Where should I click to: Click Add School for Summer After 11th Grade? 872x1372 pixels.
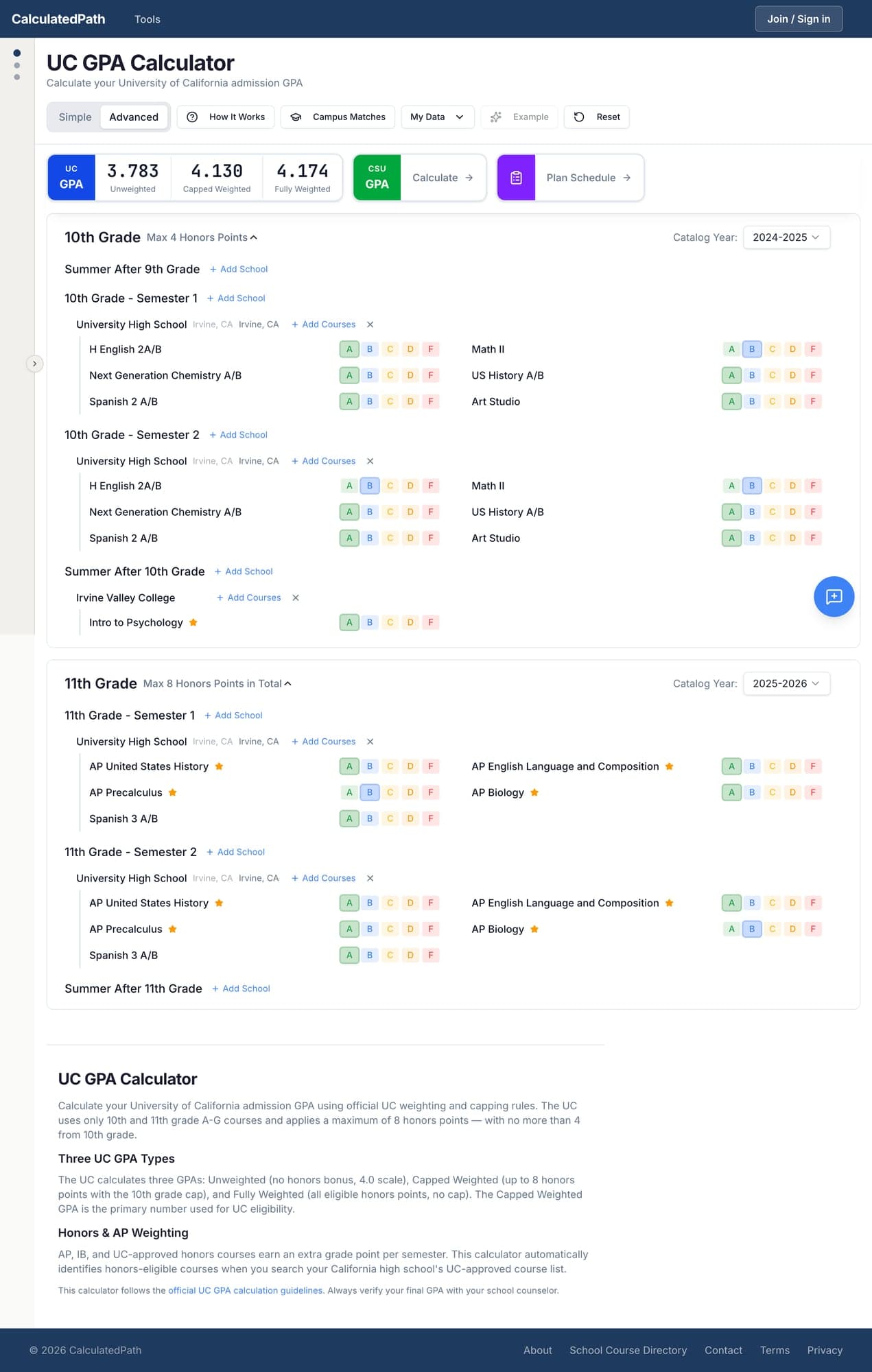[241, 989]
